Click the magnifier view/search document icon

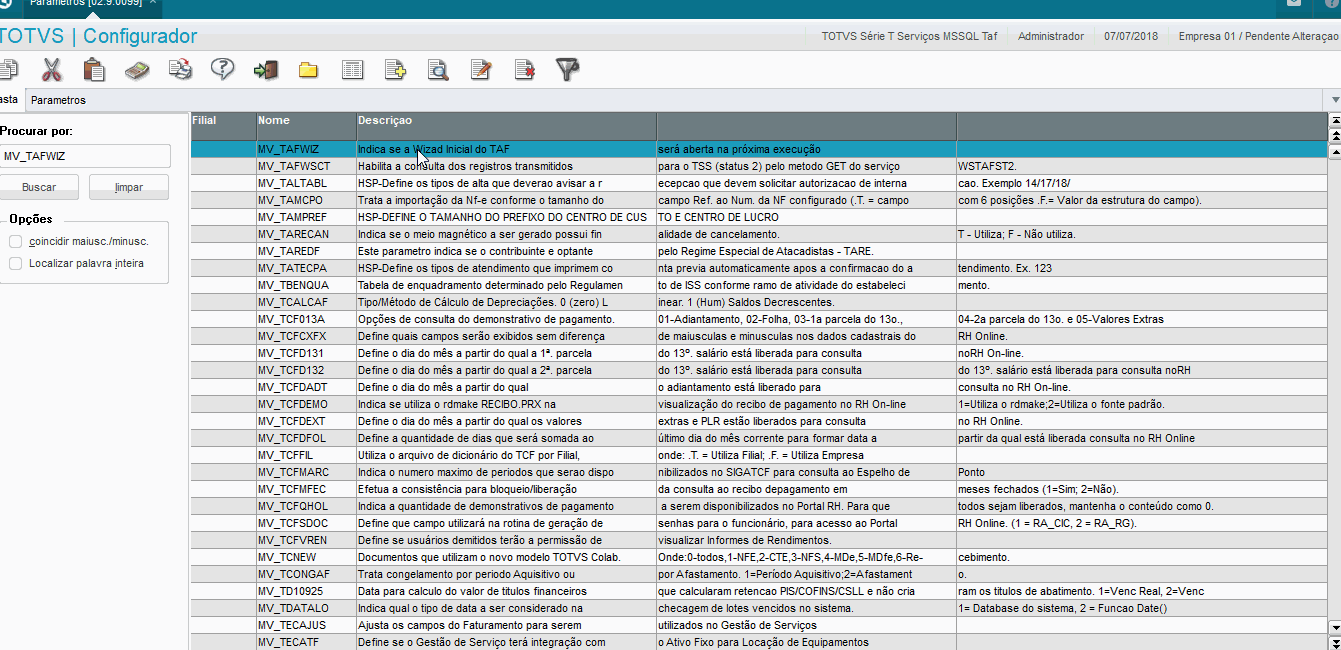(438, 70)
